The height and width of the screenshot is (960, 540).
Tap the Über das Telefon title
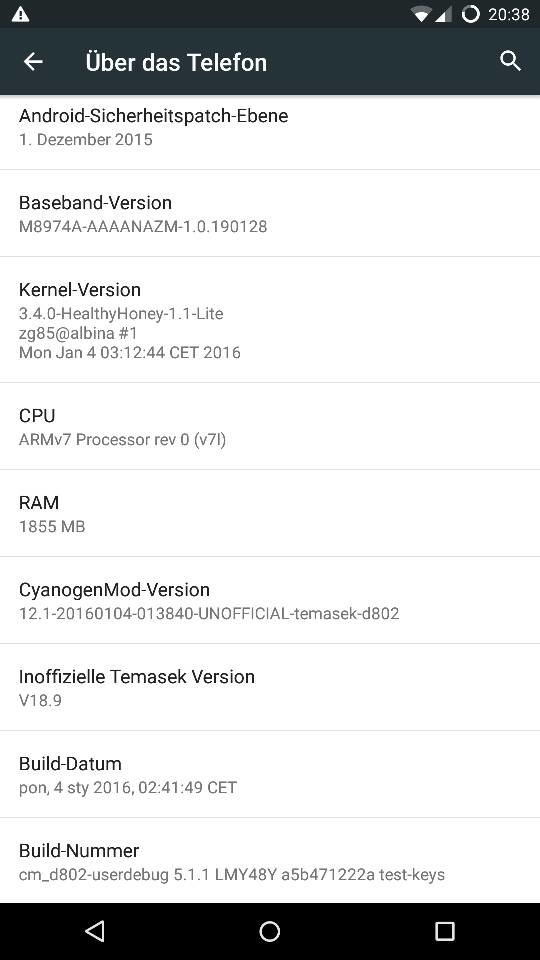pyautogui.click(x=176, y=62)
